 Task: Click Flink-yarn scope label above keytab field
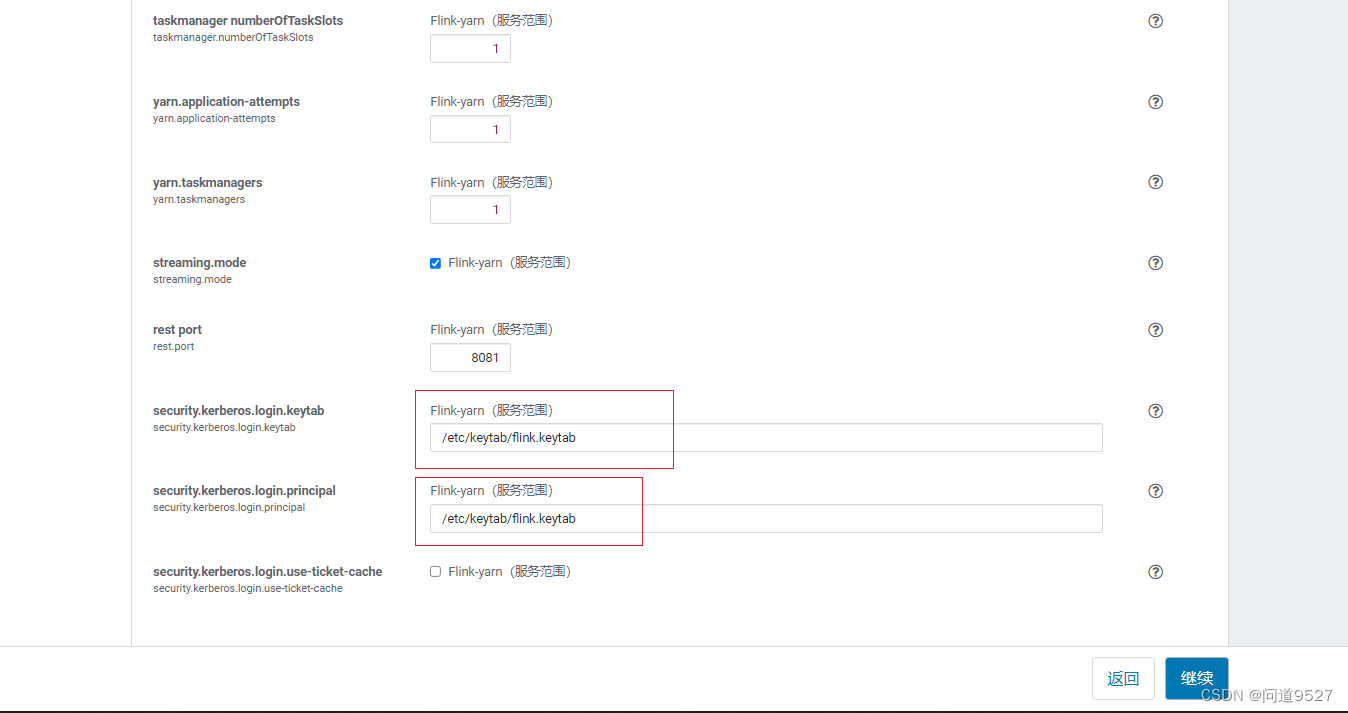click(x=491, y=411)
